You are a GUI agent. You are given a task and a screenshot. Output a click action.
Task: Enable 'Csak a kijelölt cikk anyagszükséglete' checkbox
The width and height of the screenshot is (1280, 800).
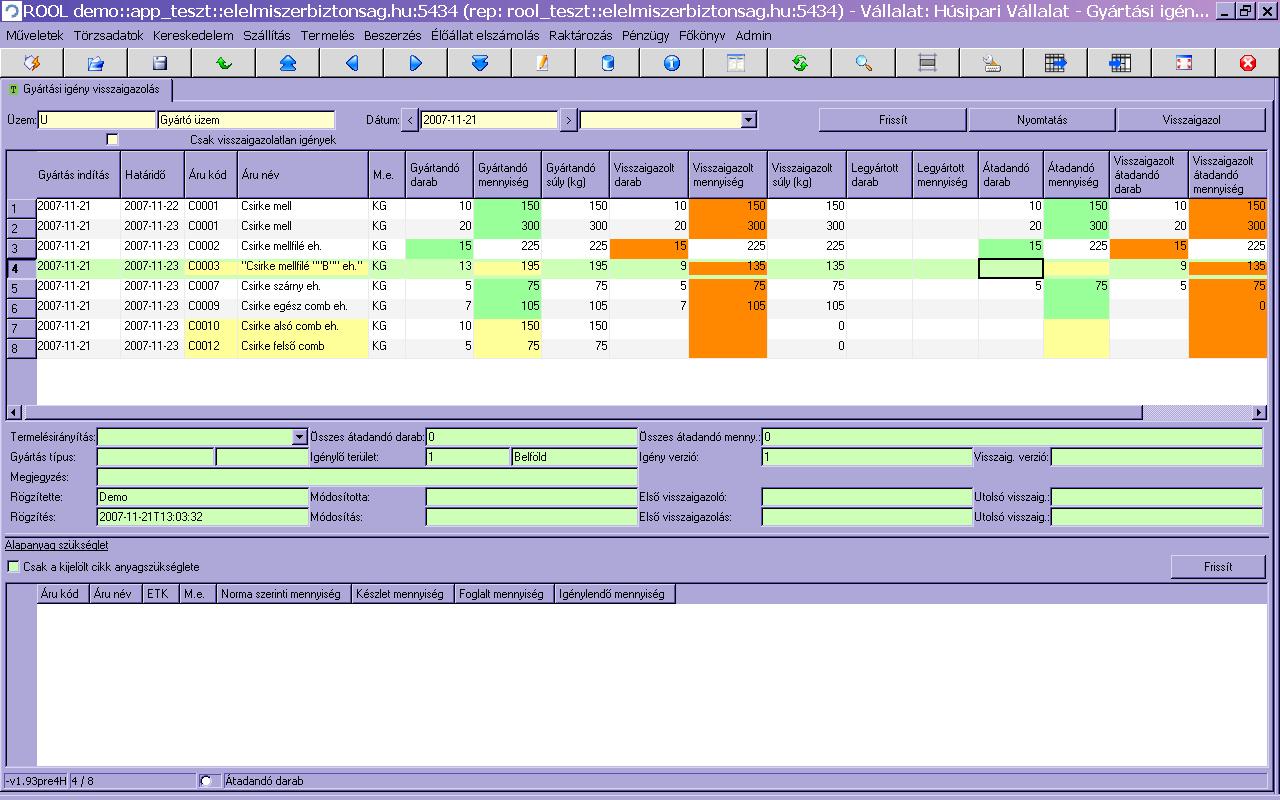(14, 567)
